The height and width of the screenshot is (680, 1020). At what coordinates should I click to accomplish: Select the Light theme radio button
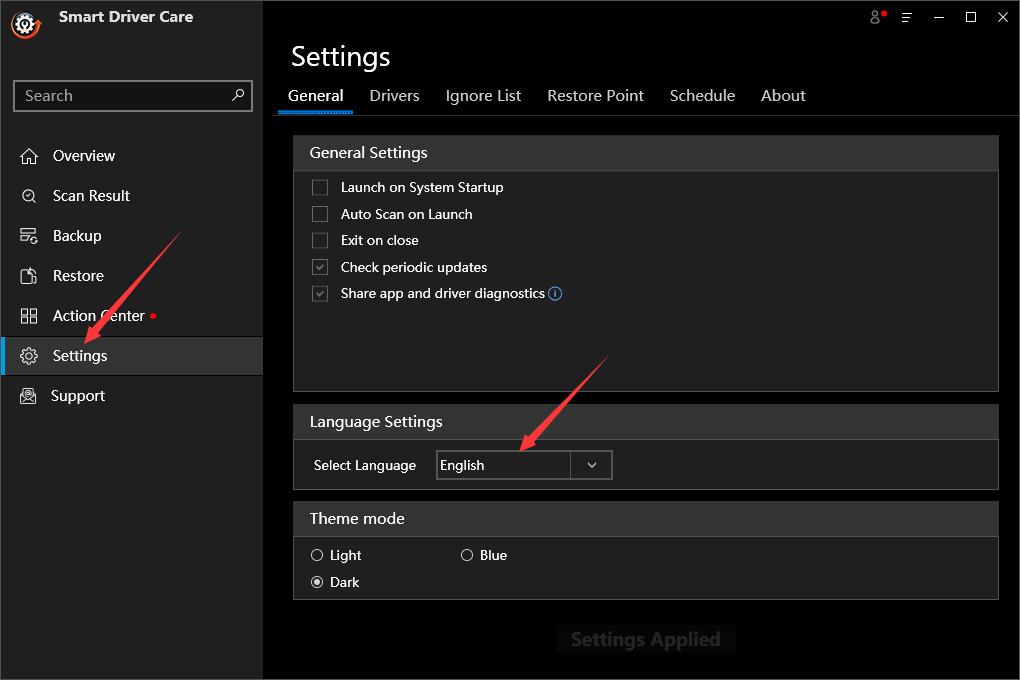point(317,555)
